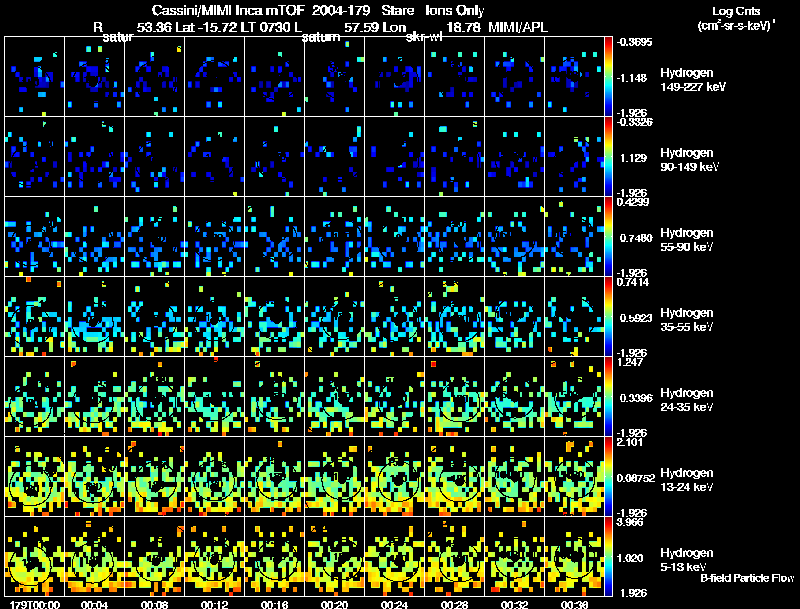
Task: Click the -1.148 colorbar midpoint value
Action: 632,78
